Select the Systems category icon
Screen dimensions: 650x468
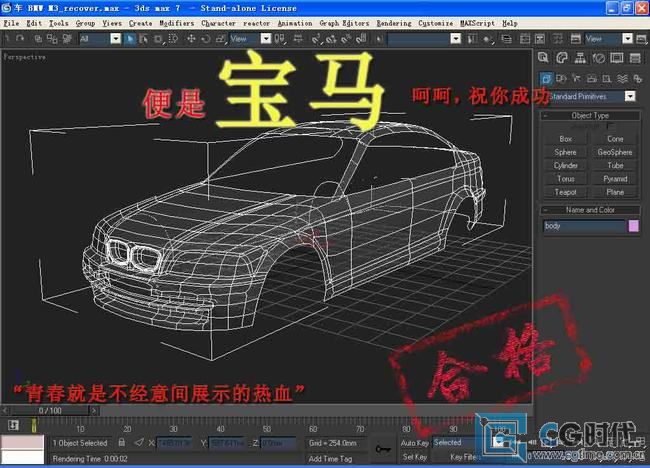tap(637, 78)
